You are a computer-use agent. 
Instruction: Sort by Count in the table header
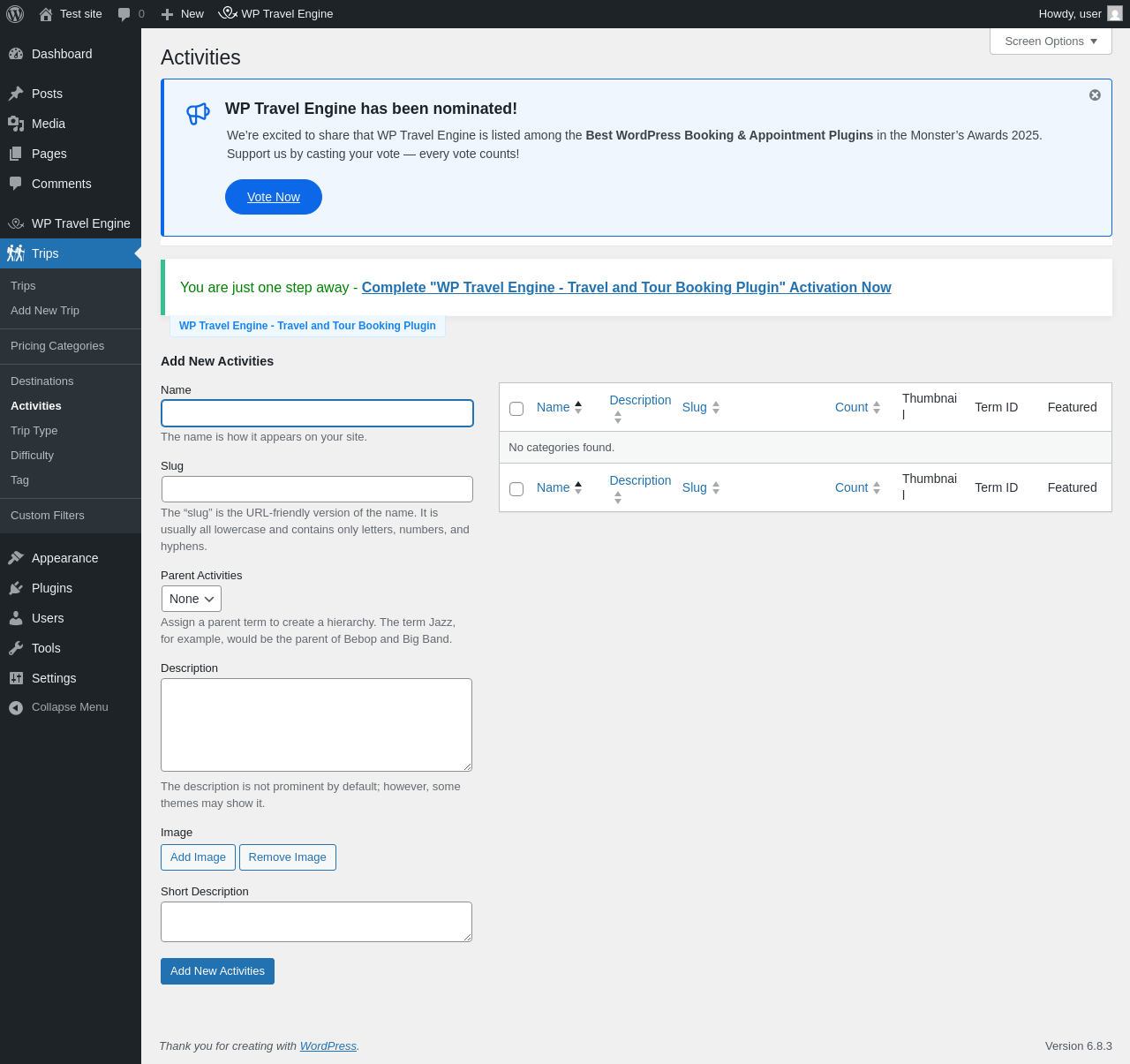(858, 407)
